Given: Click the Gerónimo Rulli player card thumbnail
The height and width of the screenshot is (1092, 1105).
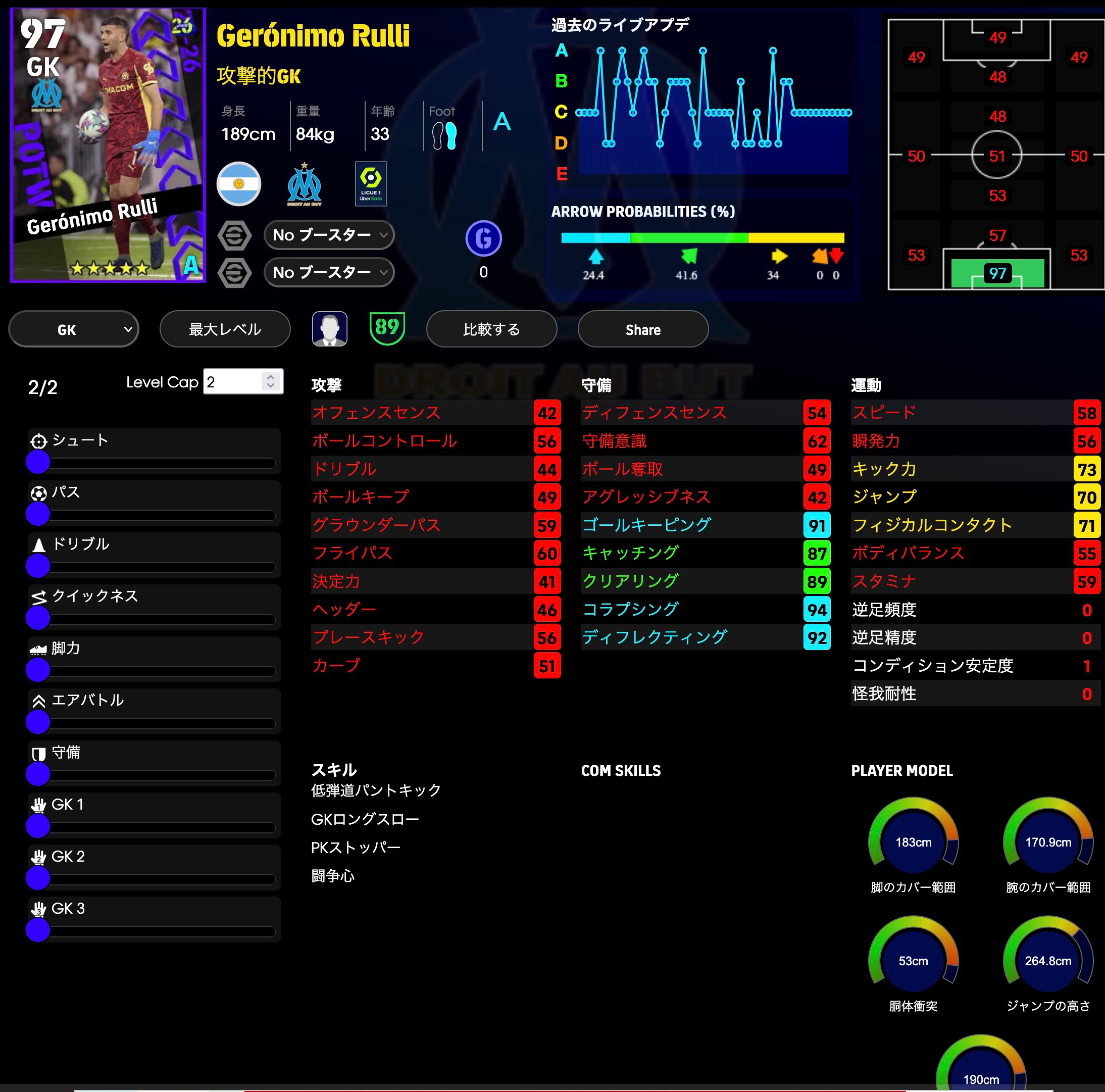Looking at the screenshot, I should pos(108,145).
